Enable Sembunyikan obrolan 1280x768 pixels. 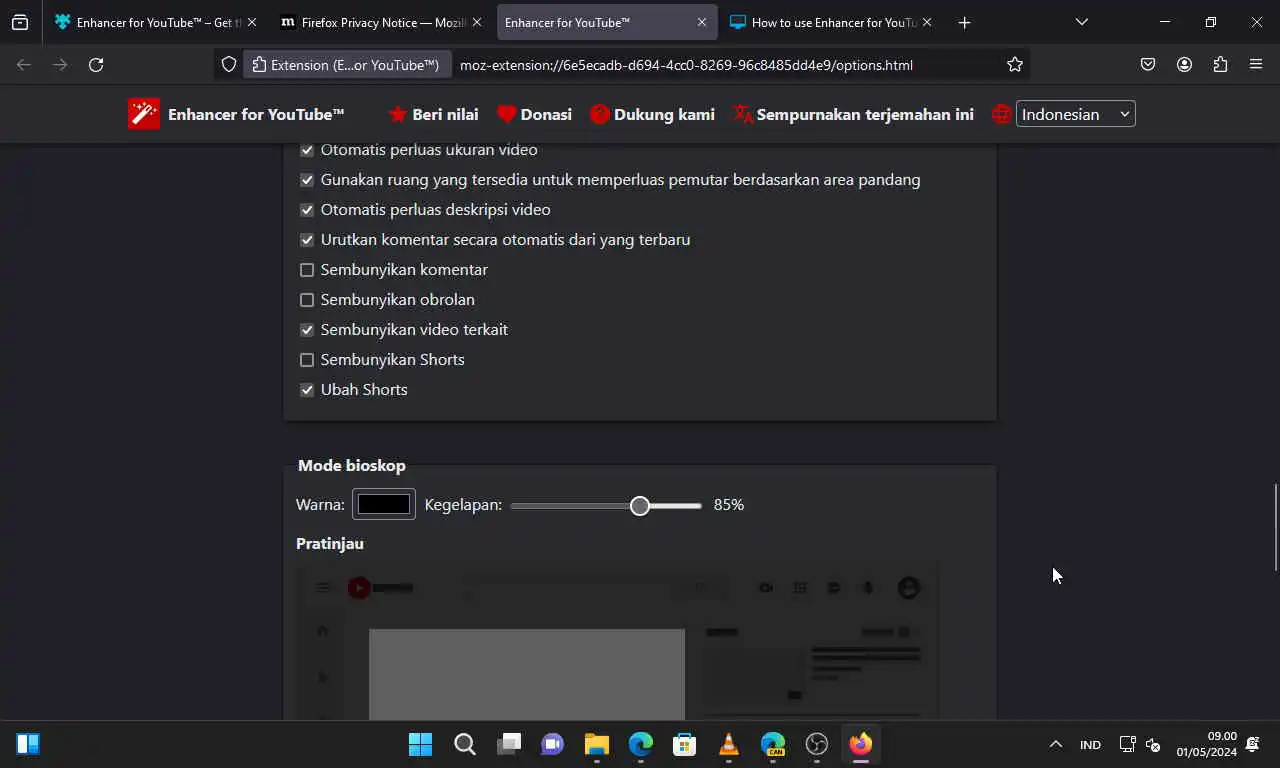click(307, 300)
